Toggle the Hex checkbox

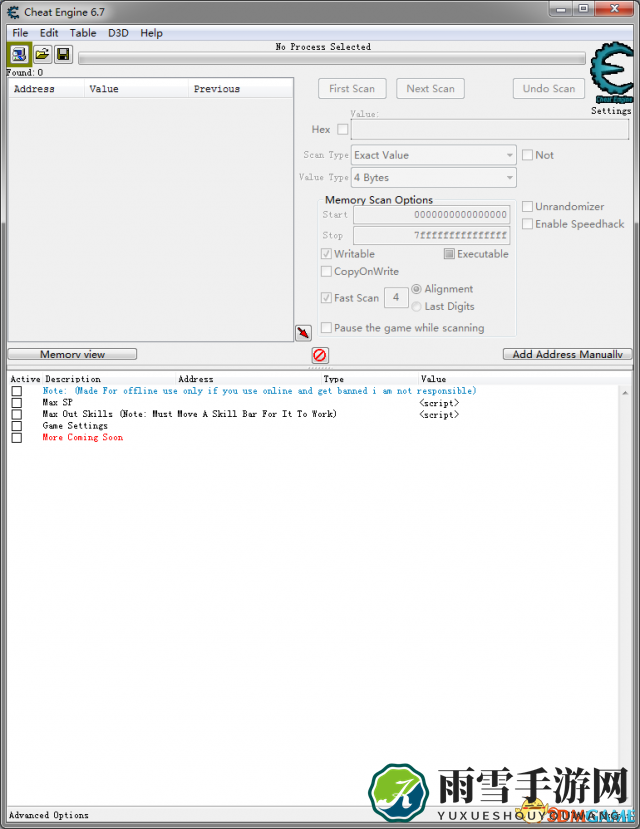click(x=343, y=129)
